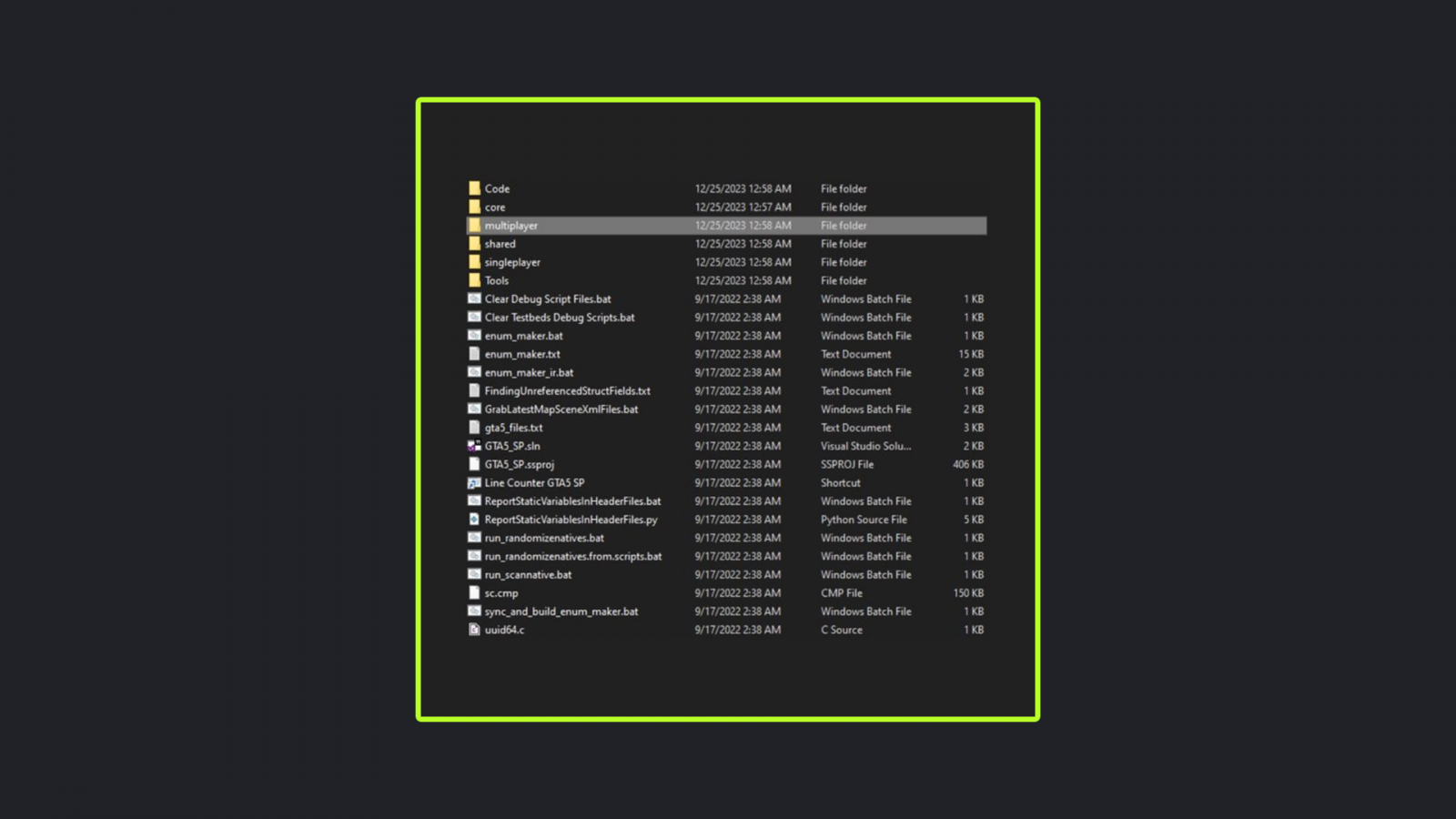Select FindingUnreferencedStructFields.txt file name

click(x=567, y=391)
